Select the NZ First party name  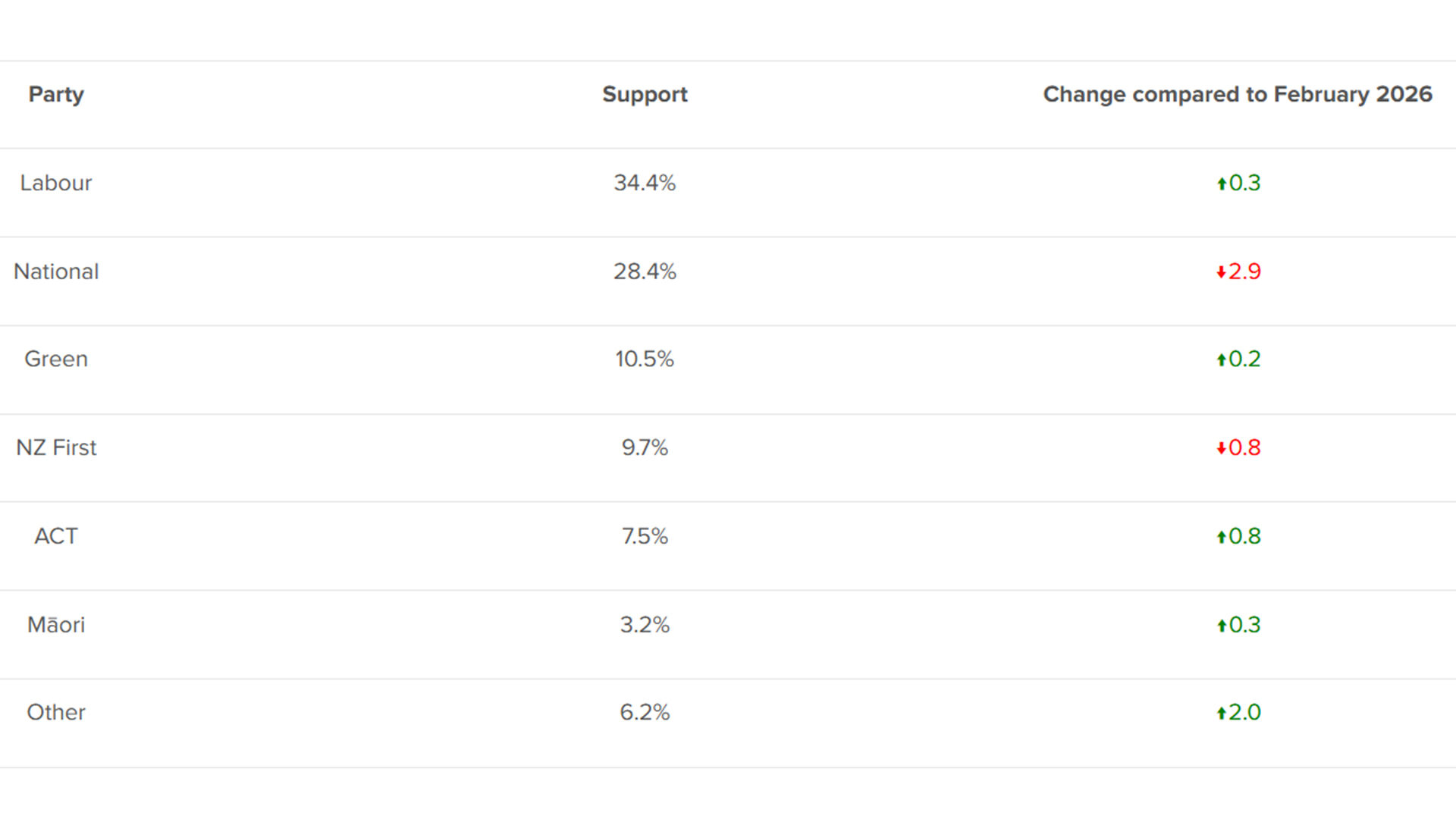click(56, 447)
